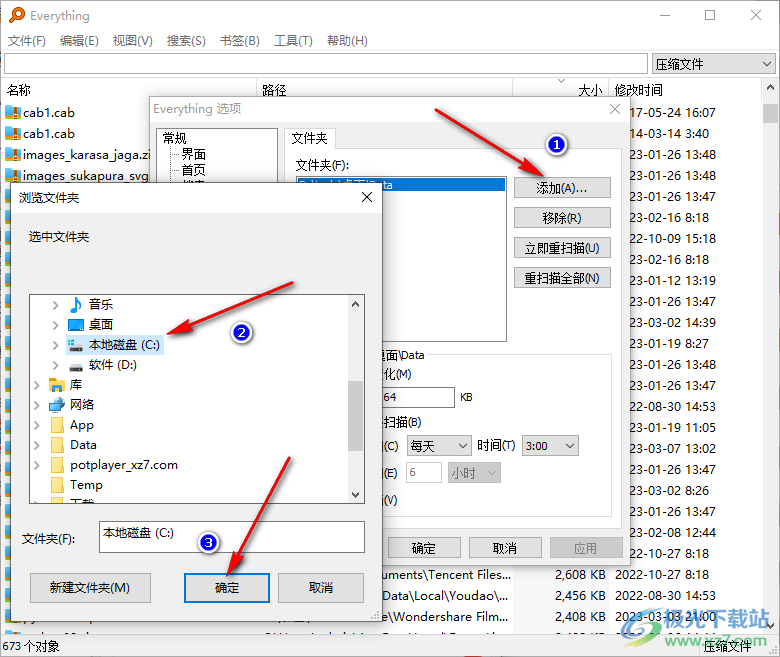
Task: Click 确定 in Everything Options dialog
Action: (424, 548)
